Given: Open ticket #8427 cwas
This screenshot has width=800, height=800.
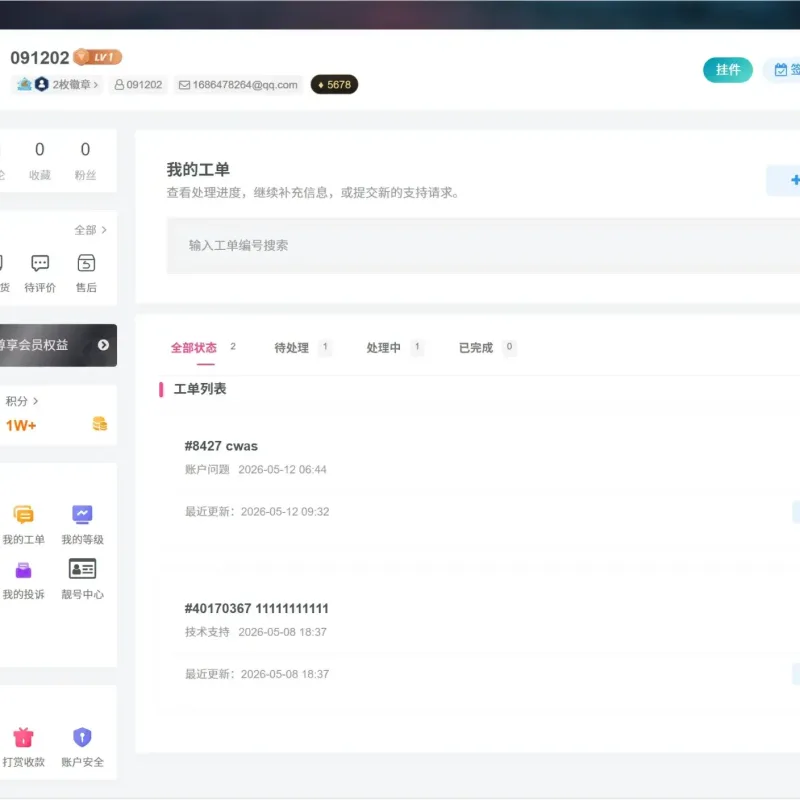Looking at the screenshot, I should pos(221,446).
